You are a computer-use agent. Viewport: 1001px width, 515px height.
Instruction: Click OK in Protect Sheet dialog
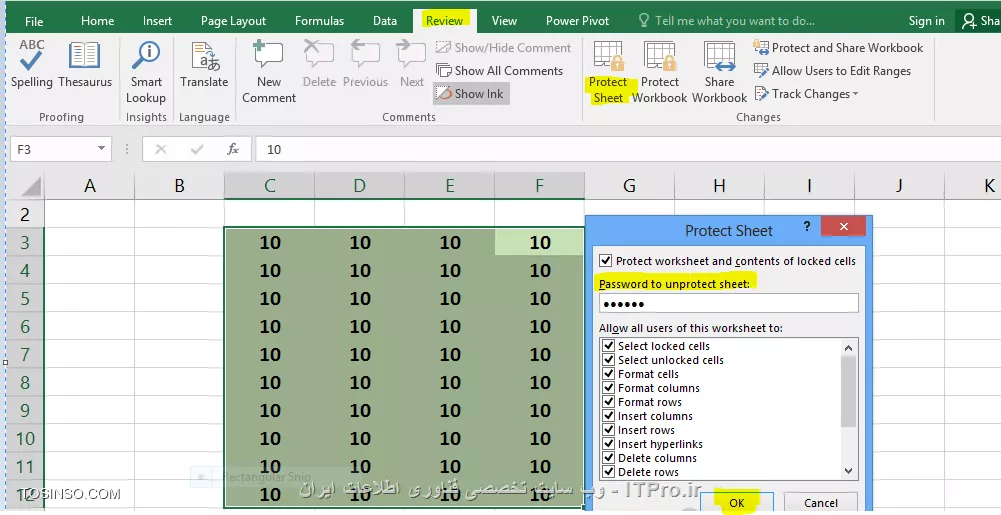point(737,502)
